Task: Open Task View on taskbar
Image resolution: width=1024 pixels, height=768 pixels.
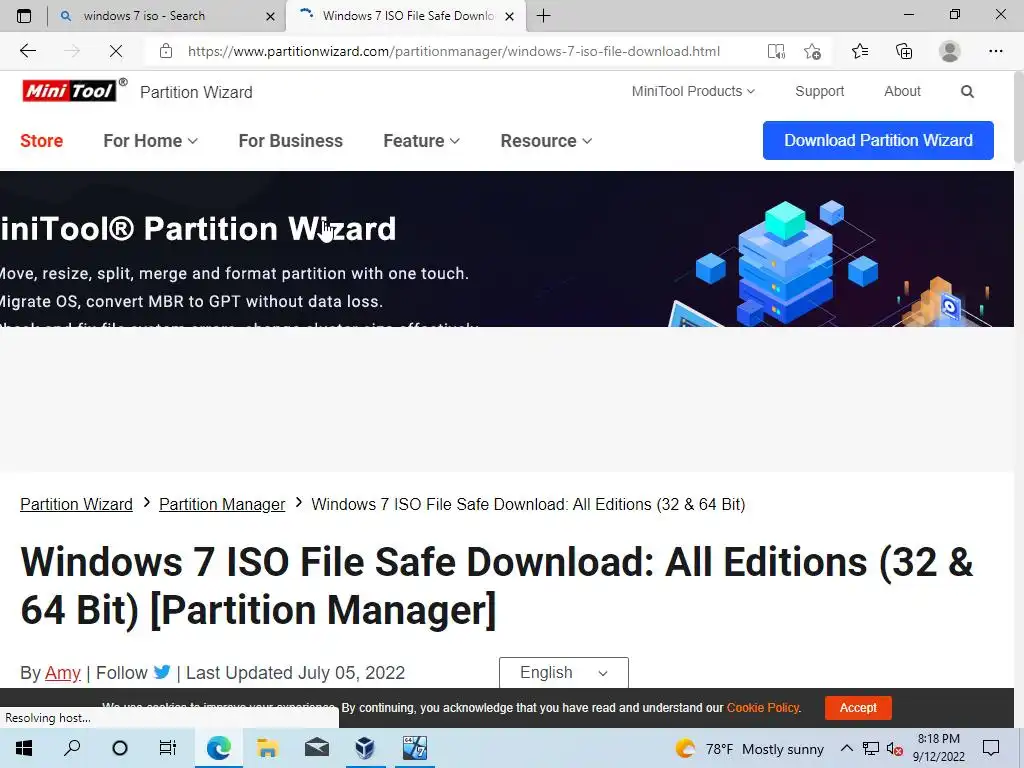Action: point(168,748)
